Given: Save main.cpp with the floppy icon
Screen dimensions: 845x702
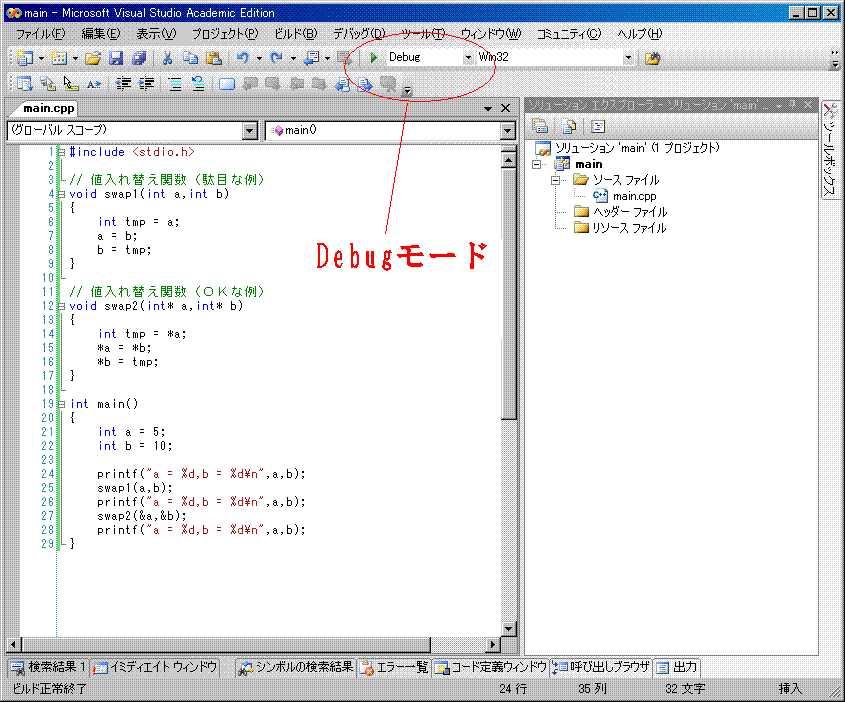Looking at the screenshot, I should 116,58.
